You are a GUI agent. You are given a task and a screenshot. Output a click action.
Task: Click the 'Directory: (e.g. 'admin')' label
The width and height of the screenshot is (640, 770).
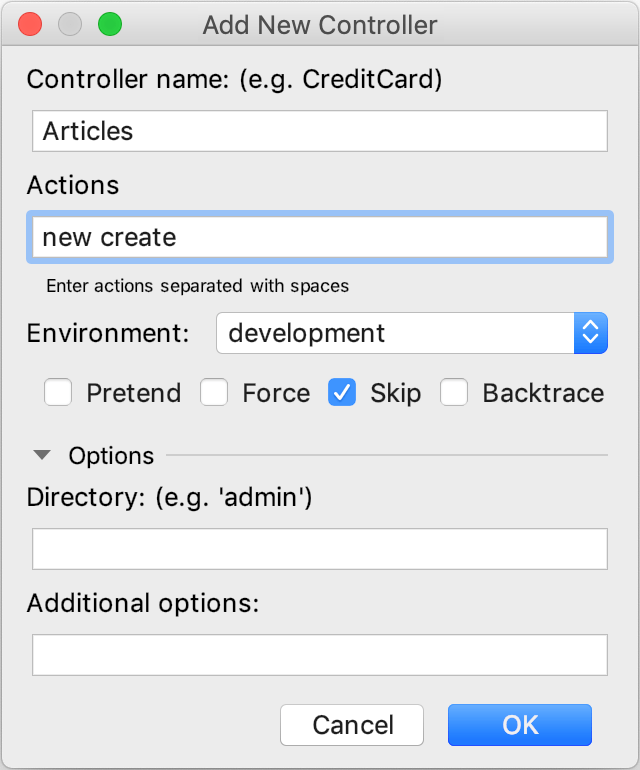(170, 496)
